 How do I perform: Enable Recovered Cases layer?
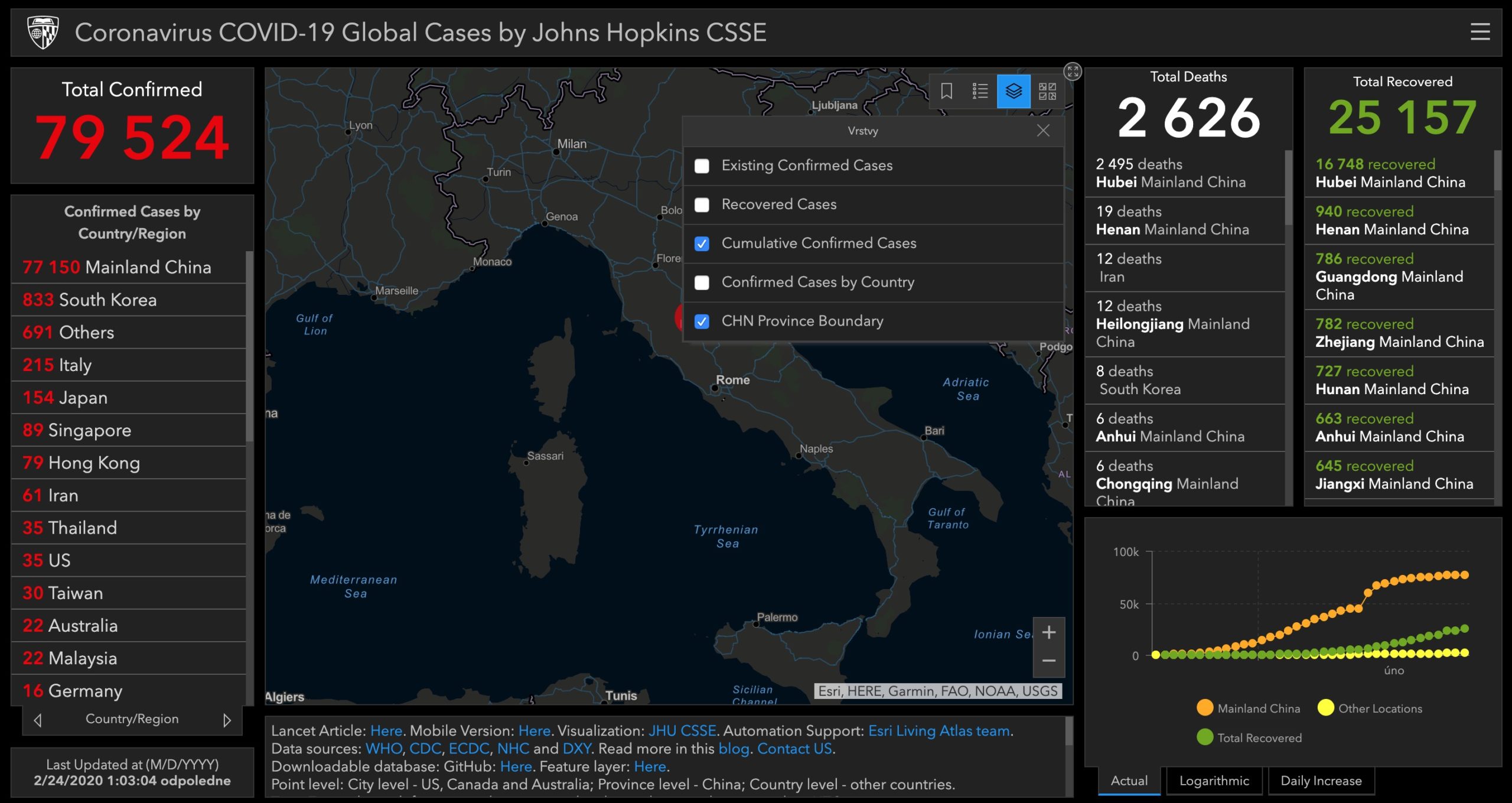pyautogui.click(x=702, y=205)
